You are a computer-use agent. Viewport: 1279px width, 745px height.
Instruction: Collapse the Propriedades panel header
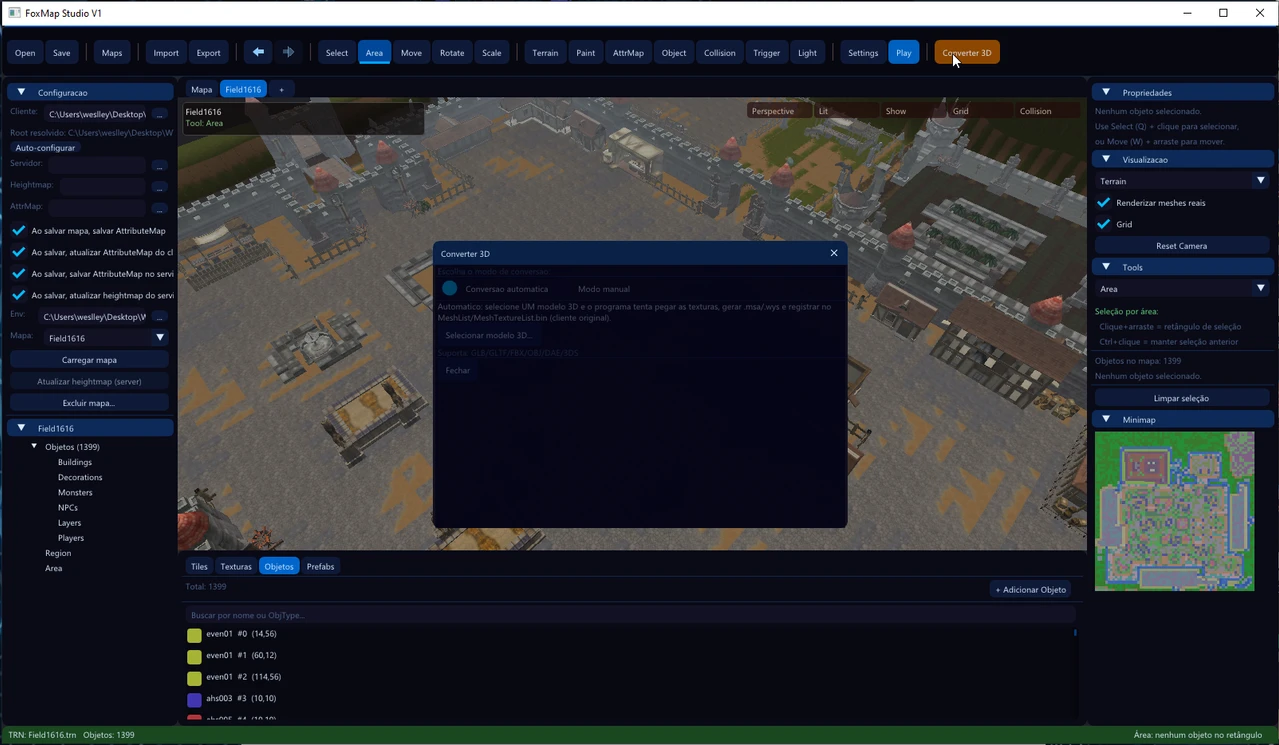[x=1182, y=92]
